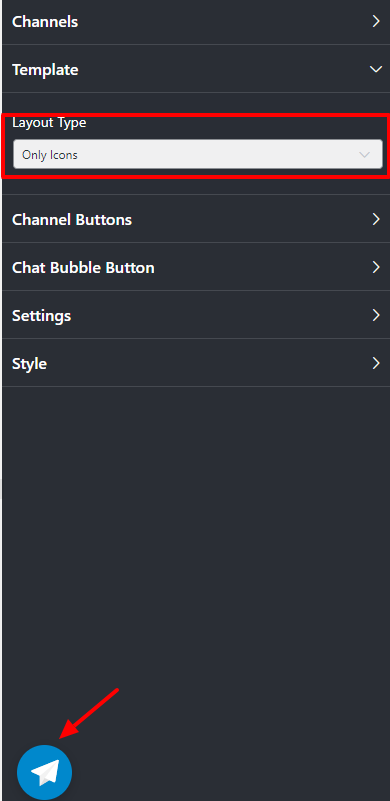This screenshot has height=801, width=390.
Task: Click the Layout Type field label
Action: click(x=49, y=123)
